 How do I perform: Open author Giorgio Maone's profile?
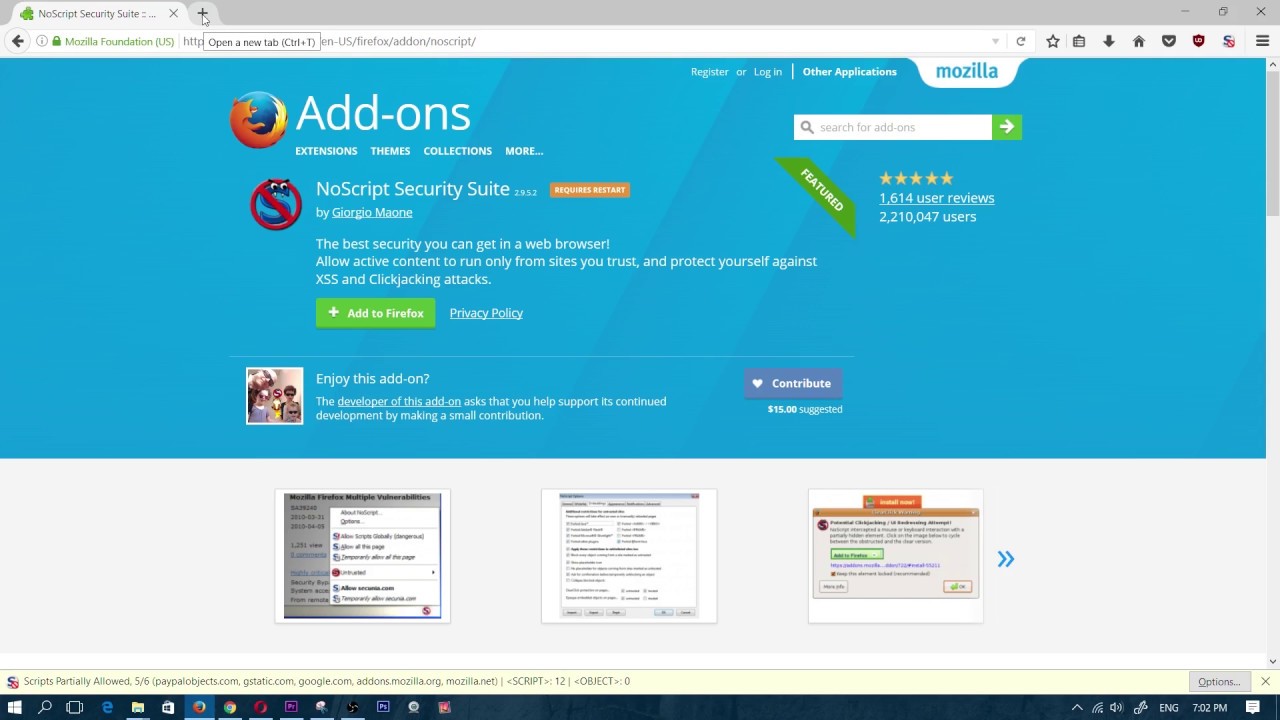pyautogui.click(x=372, y=212)
